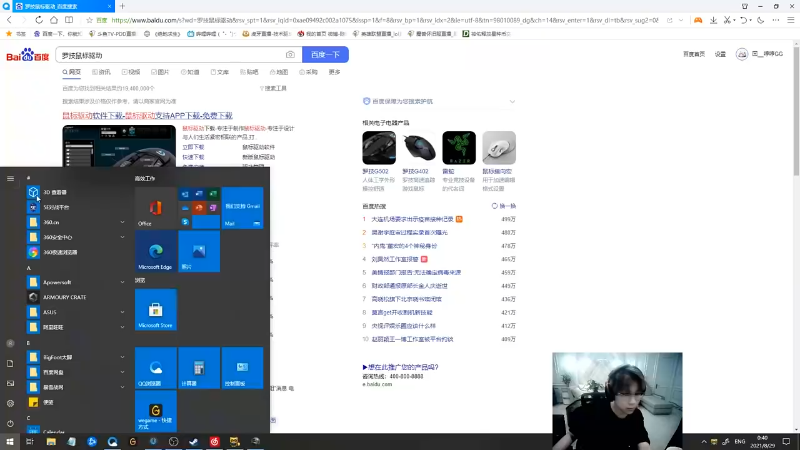The height and width of the screenshot is (450, 800).
Task: Open the Microsoft Edge tile
Action: pyautogui.click(x=156, y=251)
